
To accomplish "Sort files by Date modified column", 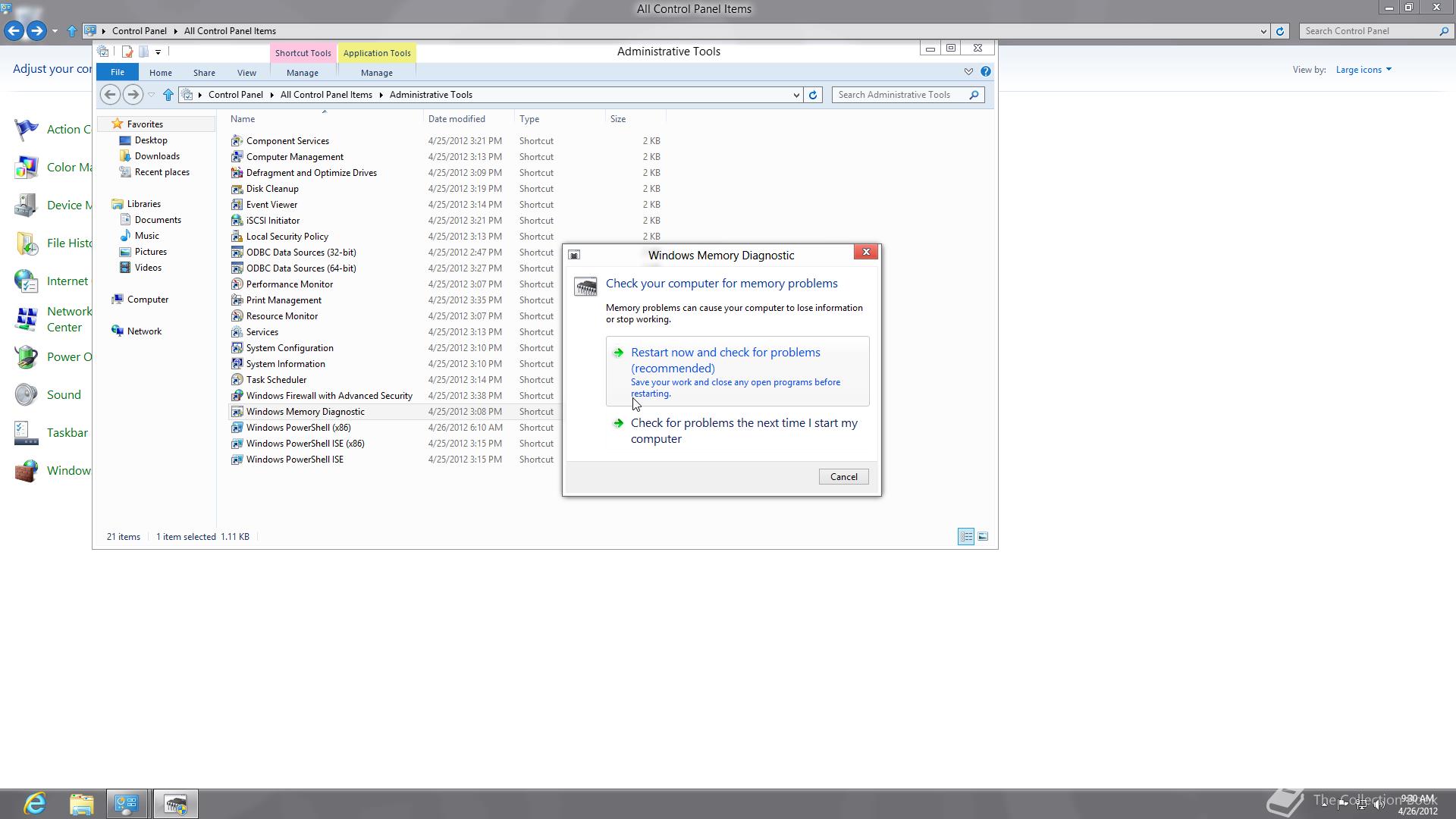I will (x=469, y=119).
